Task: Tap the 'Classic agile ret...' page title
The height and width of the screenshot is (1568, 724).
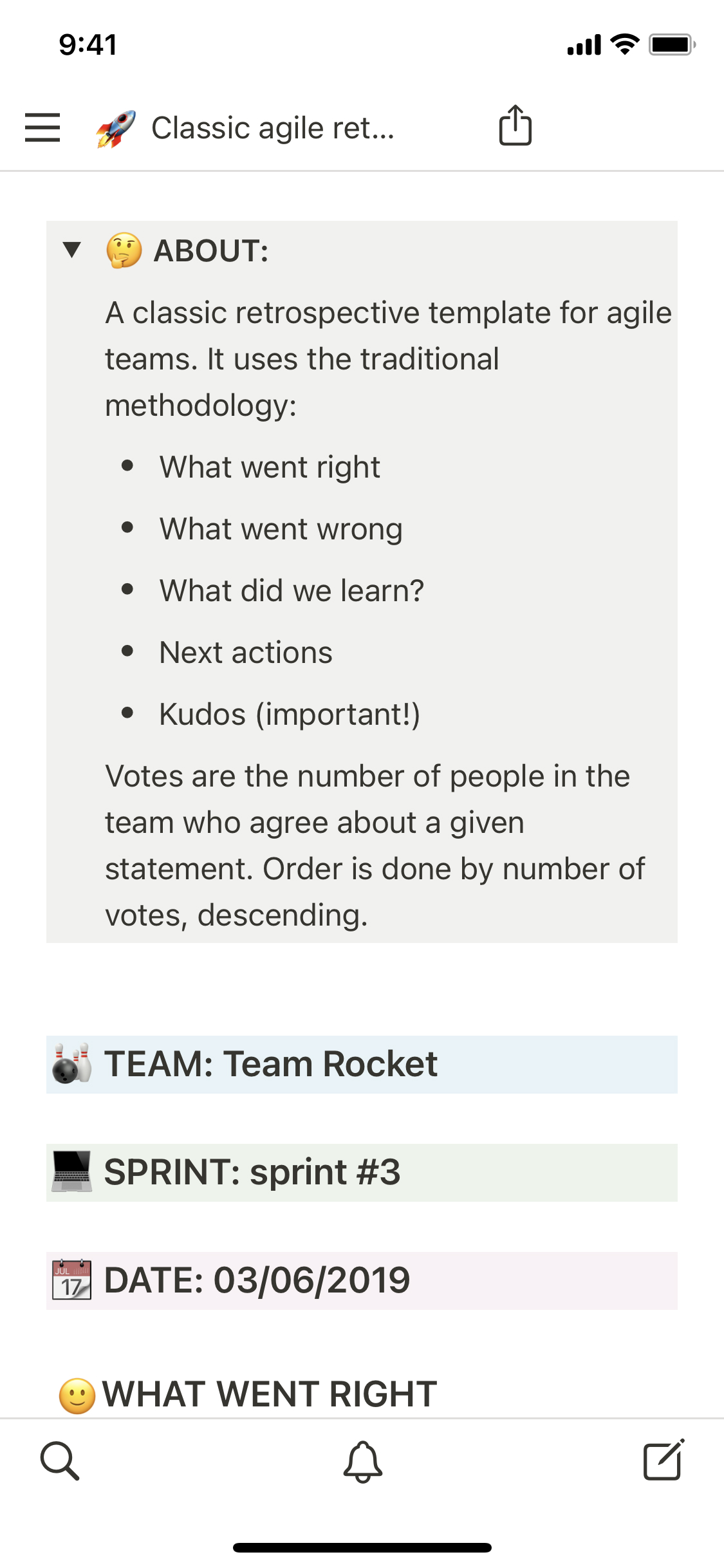Action: click(272, 128)
